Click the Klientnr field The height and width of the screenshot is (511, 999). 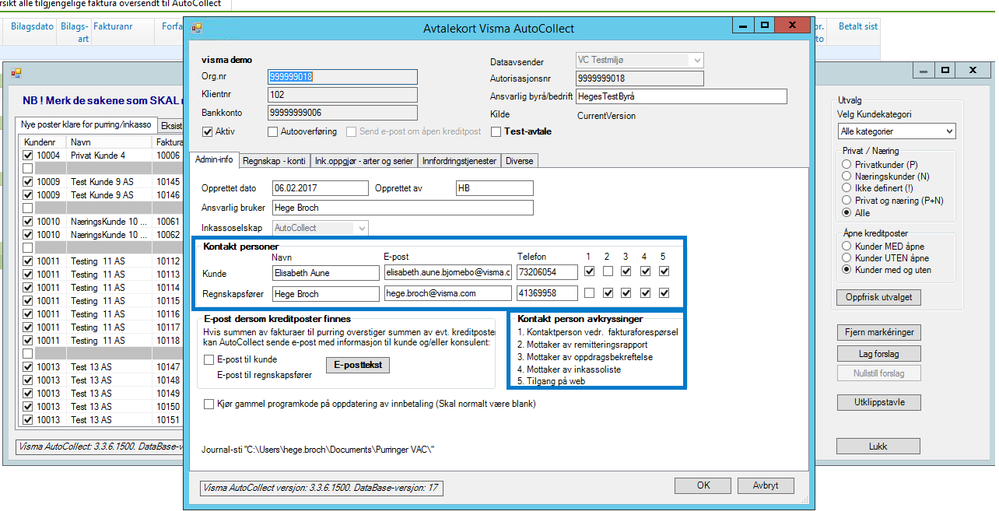pos(343,95)
